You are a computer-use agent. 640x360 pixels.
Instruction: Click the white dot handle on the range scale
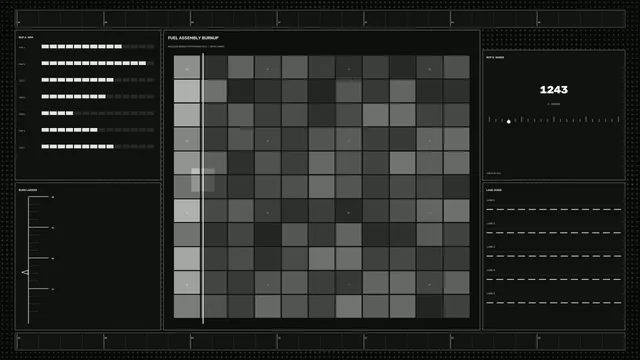click(x=509, y=122)
